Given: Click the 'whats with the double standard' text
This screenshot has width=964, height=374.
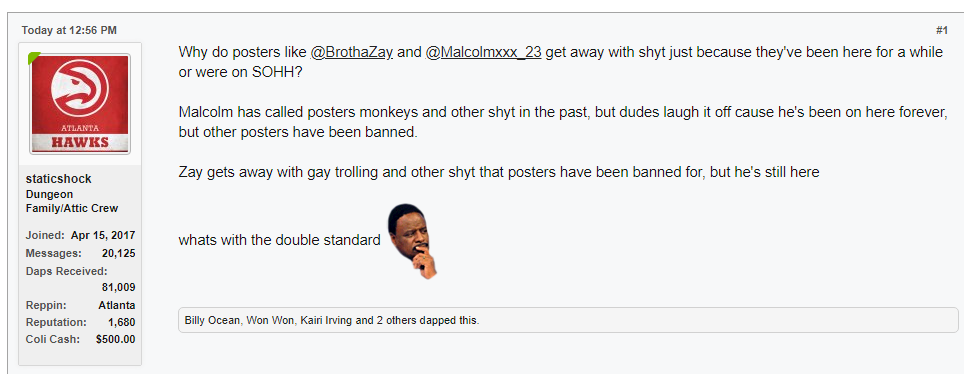Looking at the screenshot, I should [x=280, y=240].
